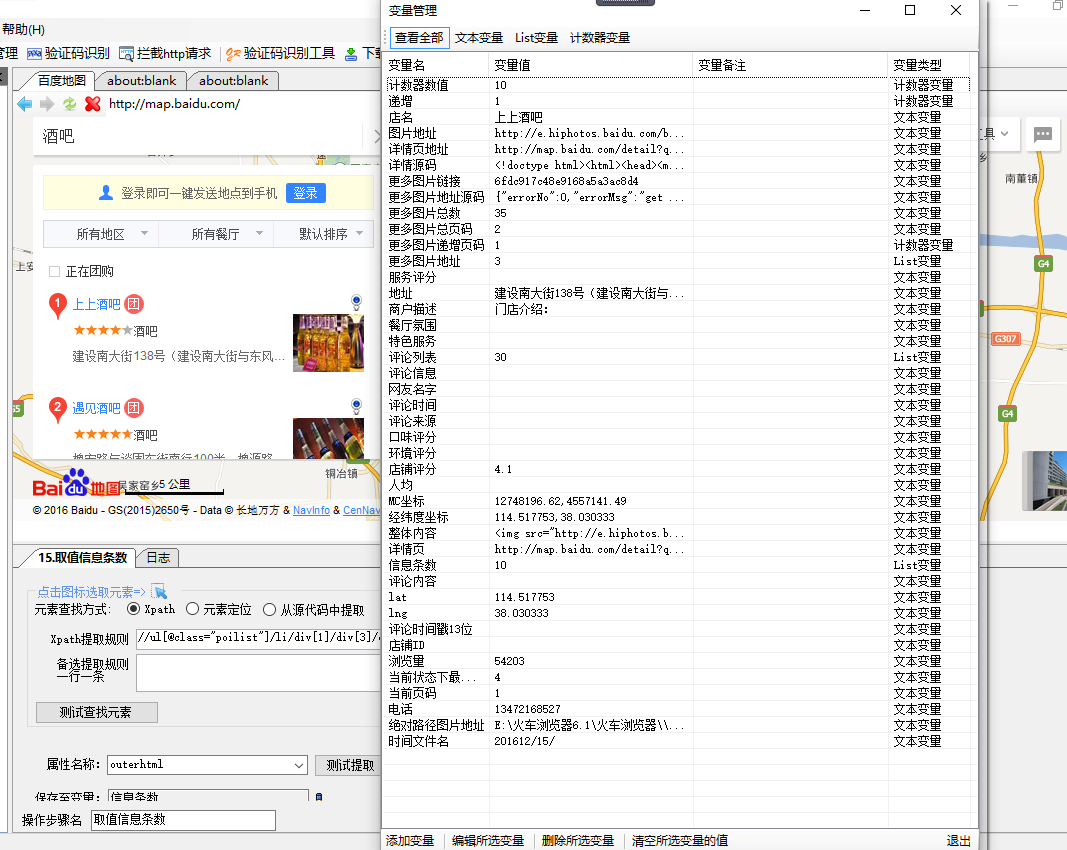The height and width of the screenshot is (850, 1067).
Task: Select the 15.取值信息条数 tab
Action: (x=82, y=557)
